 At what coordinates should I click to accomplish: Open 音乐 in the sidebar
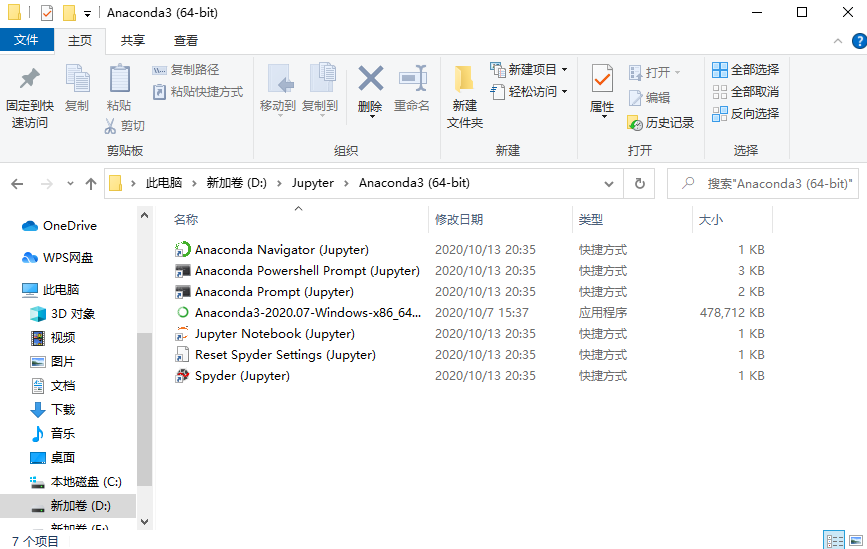(52, 433)
